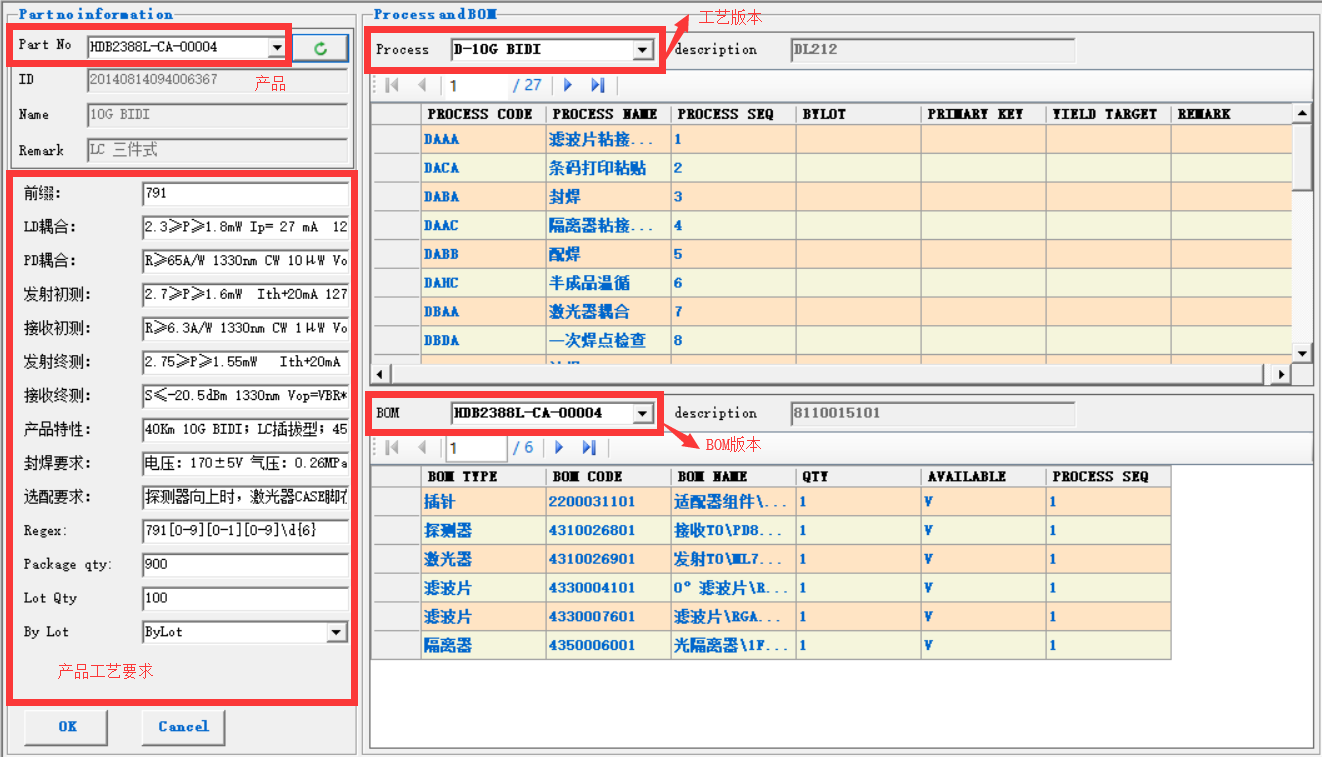Open the BOM version dropdown
Screen dimensions: 1322x757
(x=642, y=413)
